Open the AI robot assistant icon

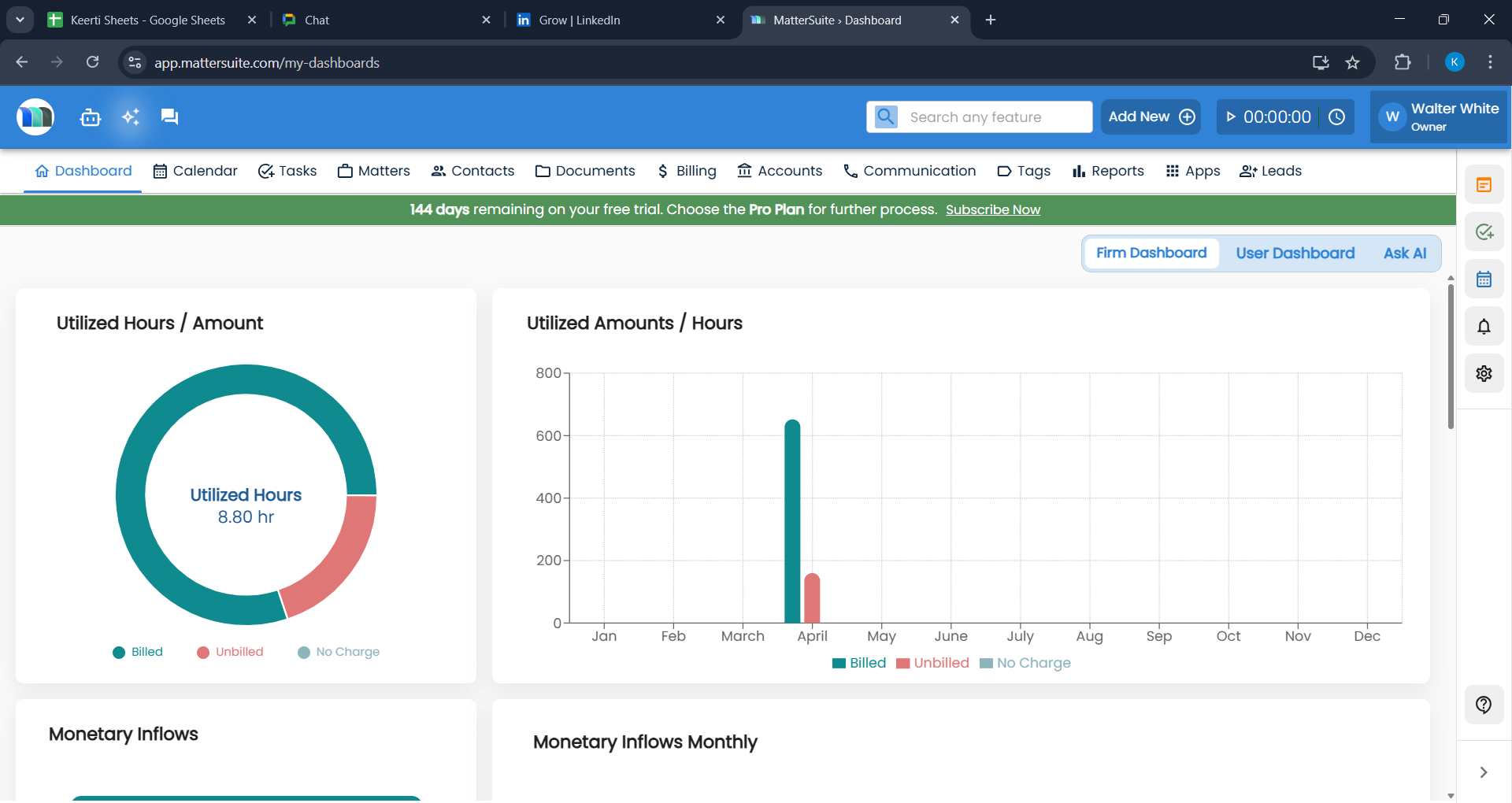click(x=90, y=117)
